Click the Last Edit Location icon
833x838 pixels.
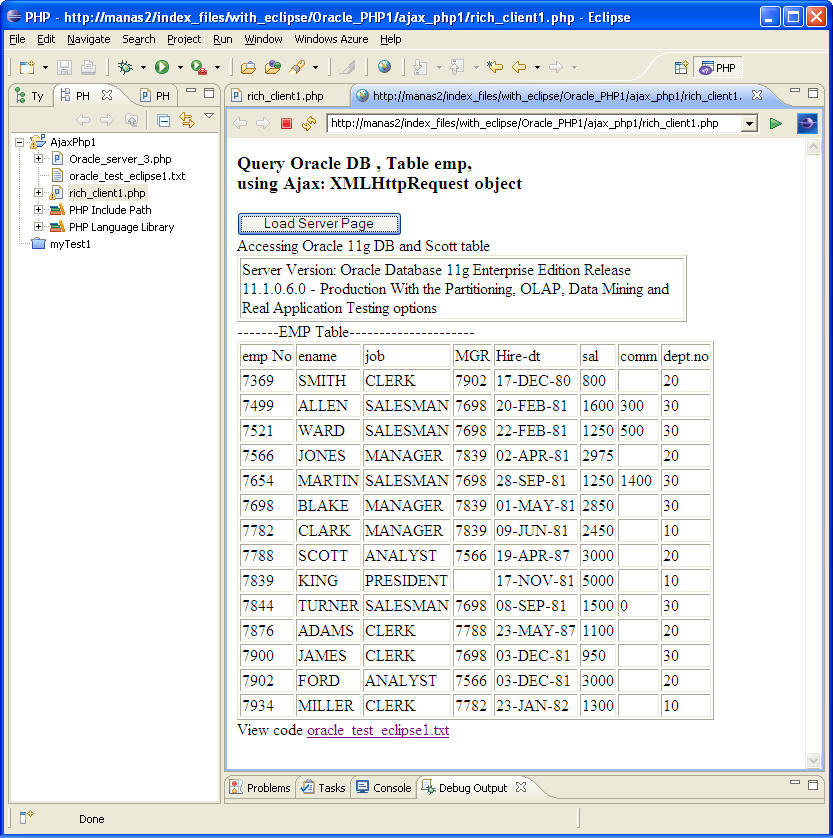point(495,67)
